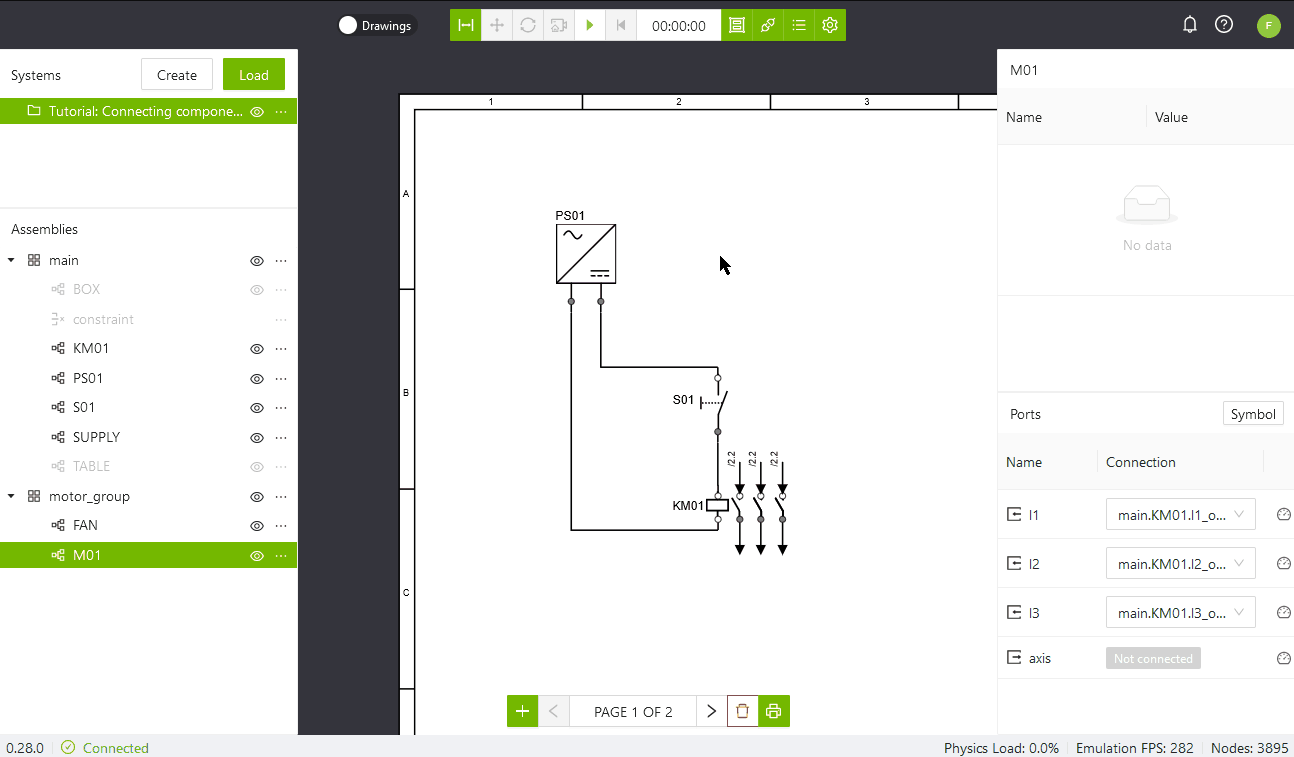The image size is (1294, 757).
Task: Select the list view toolbar icon
Action: (799, 26)
